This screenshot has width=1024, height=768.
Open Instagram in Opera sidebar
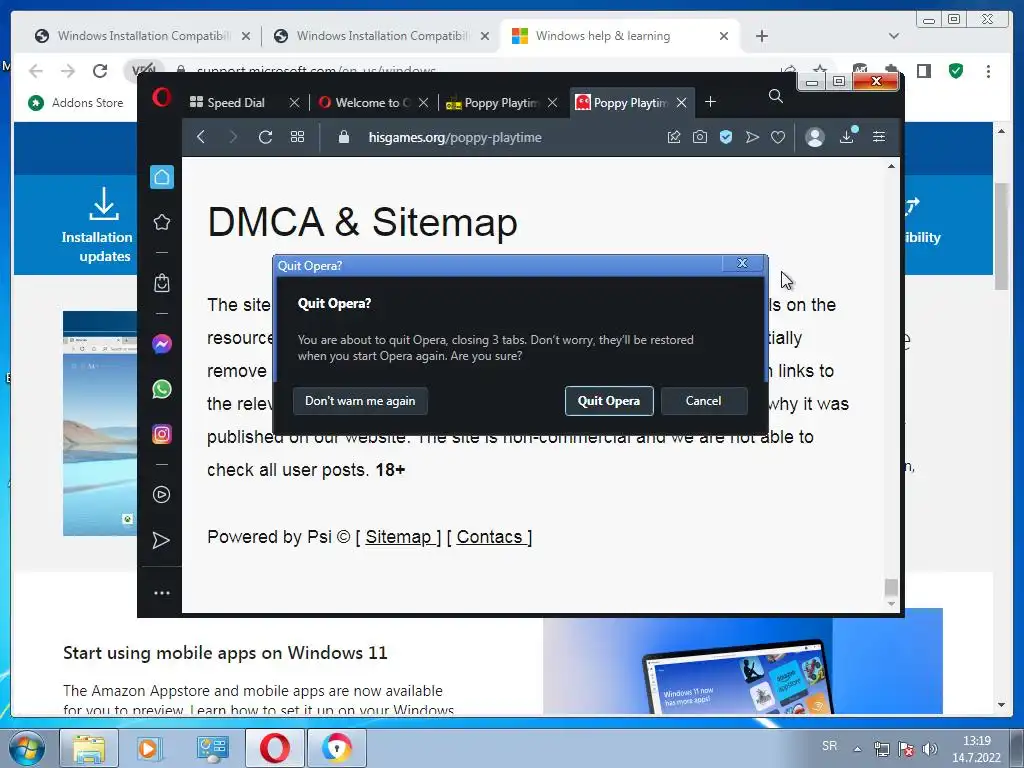click(x=162, y=434)
